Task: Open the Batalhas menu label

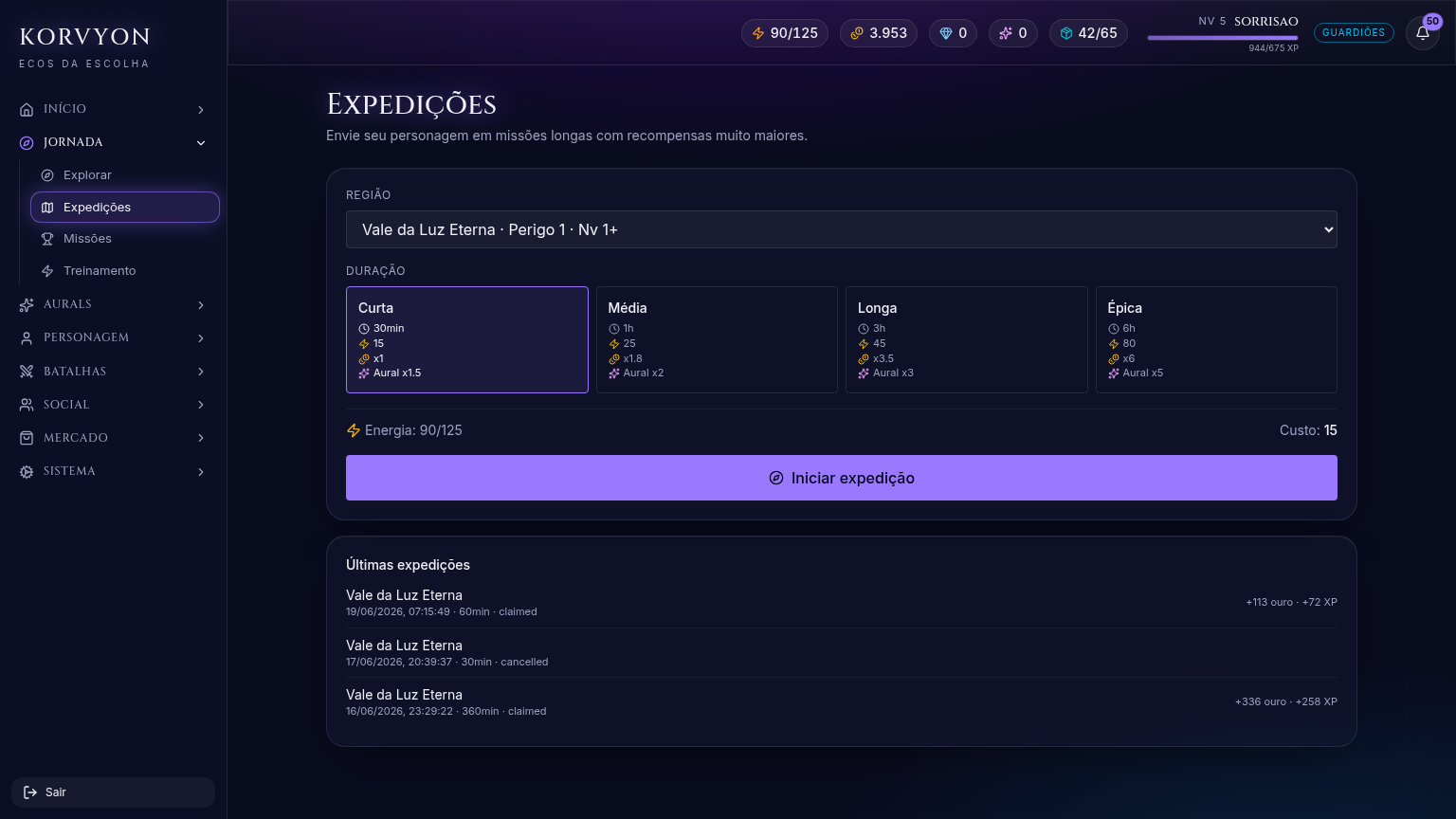Action: 75,372
